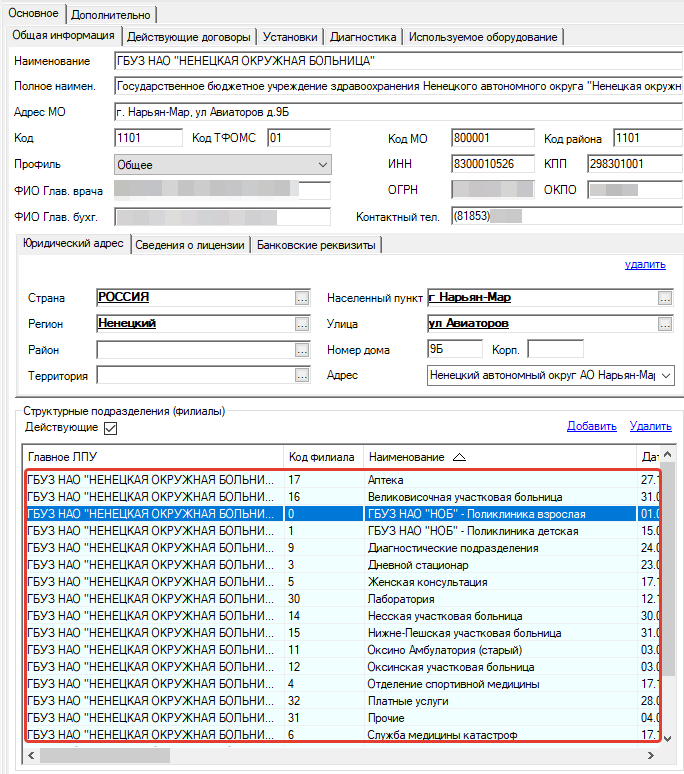Click the Номер дома field with 9Б
684x774 pixels.
click(455, 349)
